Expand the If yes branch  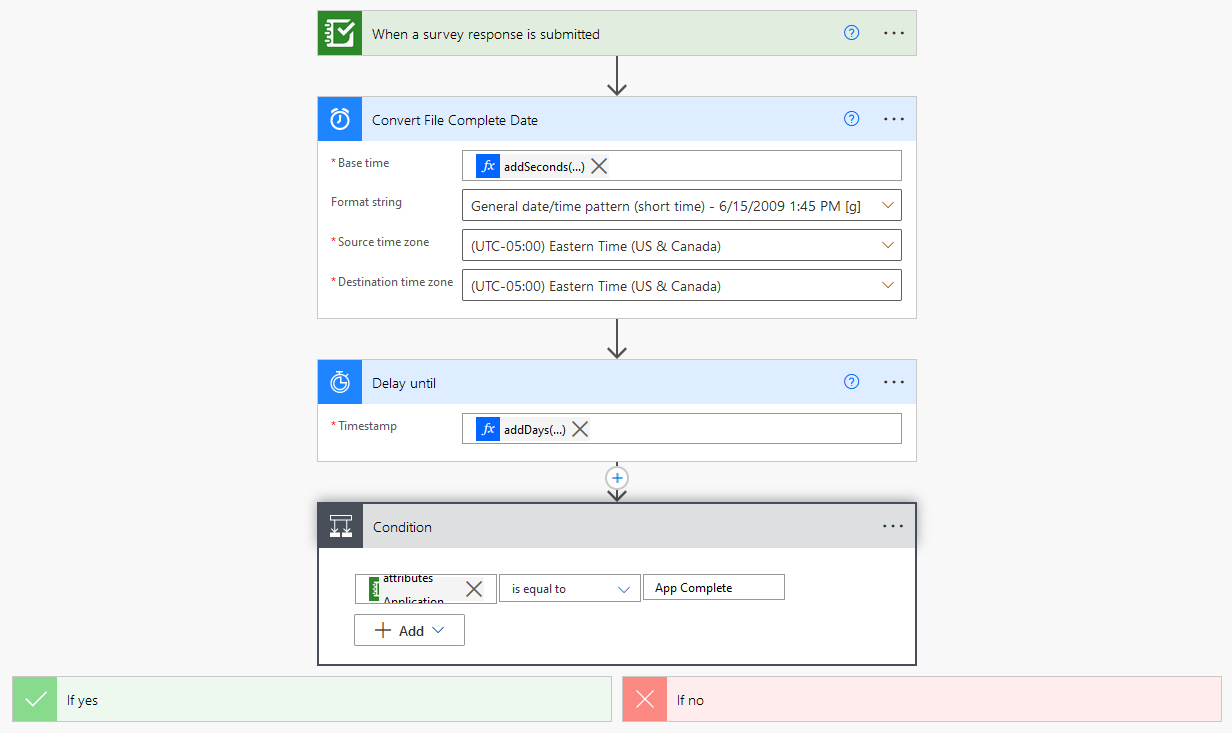[x=311, y=700]
